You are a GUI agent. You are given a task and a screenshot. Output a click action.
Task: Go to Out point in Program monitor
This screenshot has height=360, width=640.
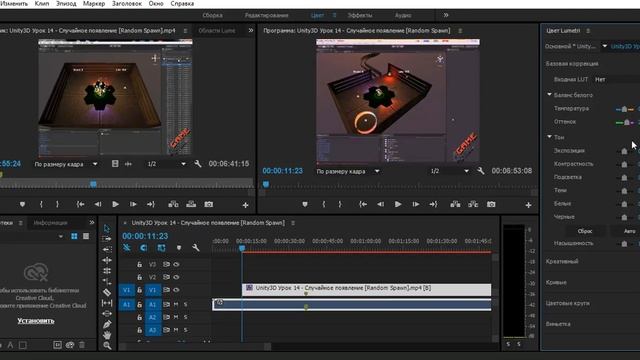[x=433, y=204]
